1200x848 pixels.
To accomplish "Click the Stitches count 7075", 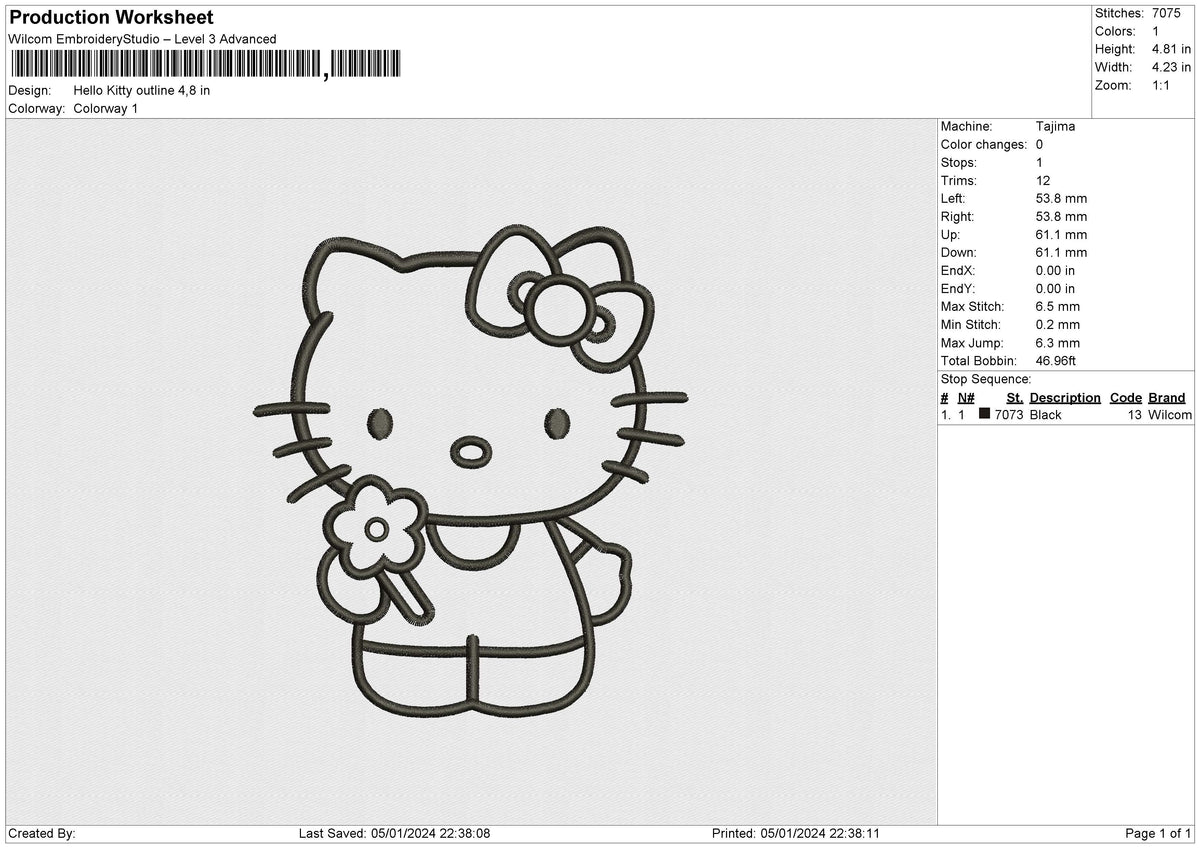I will click(1166, 13).
